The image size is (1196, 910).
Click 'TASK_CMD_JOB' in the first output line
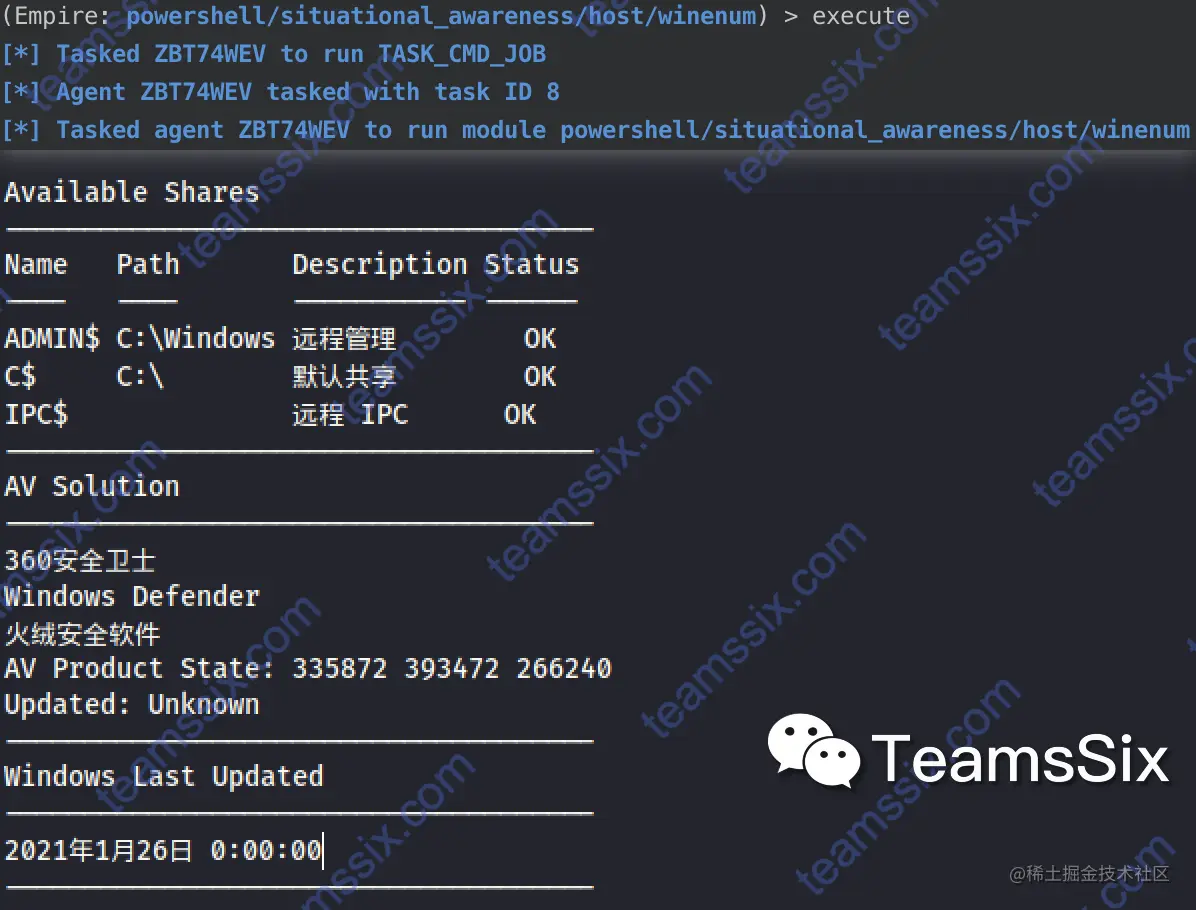point(462,54)
